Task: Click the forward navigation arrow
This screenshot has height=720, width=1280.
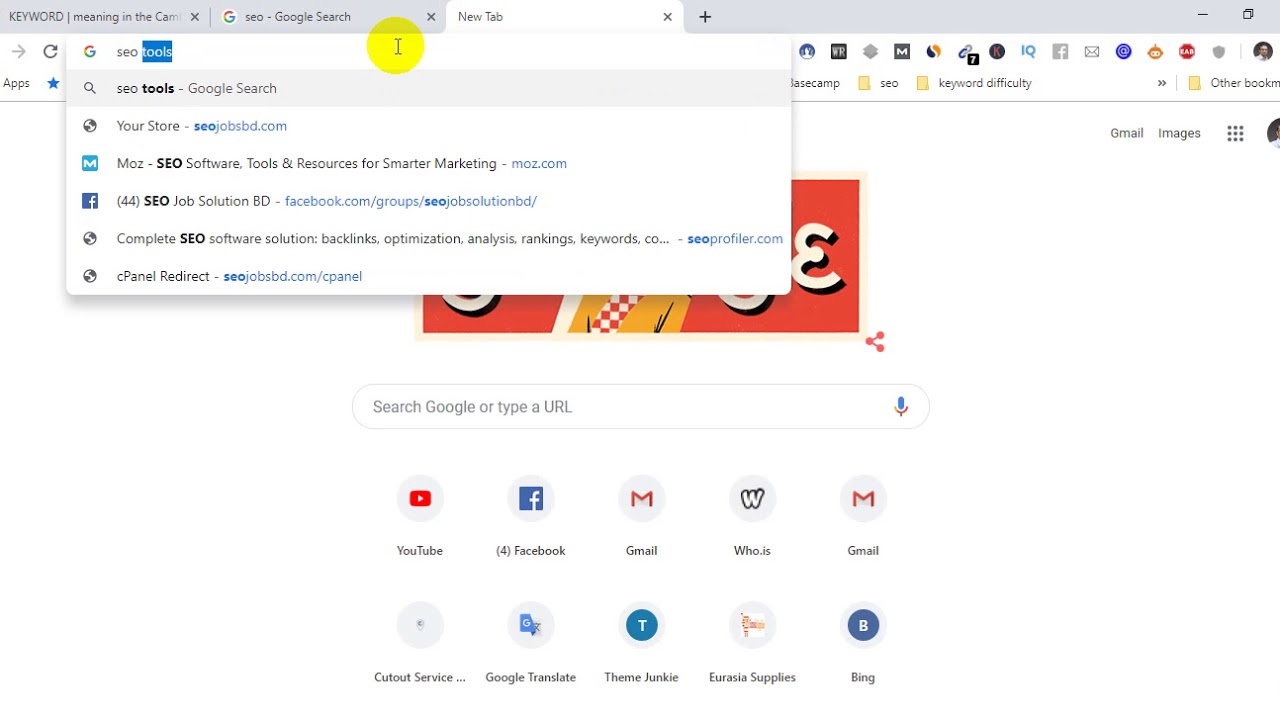Action: (x=18, y=52)
